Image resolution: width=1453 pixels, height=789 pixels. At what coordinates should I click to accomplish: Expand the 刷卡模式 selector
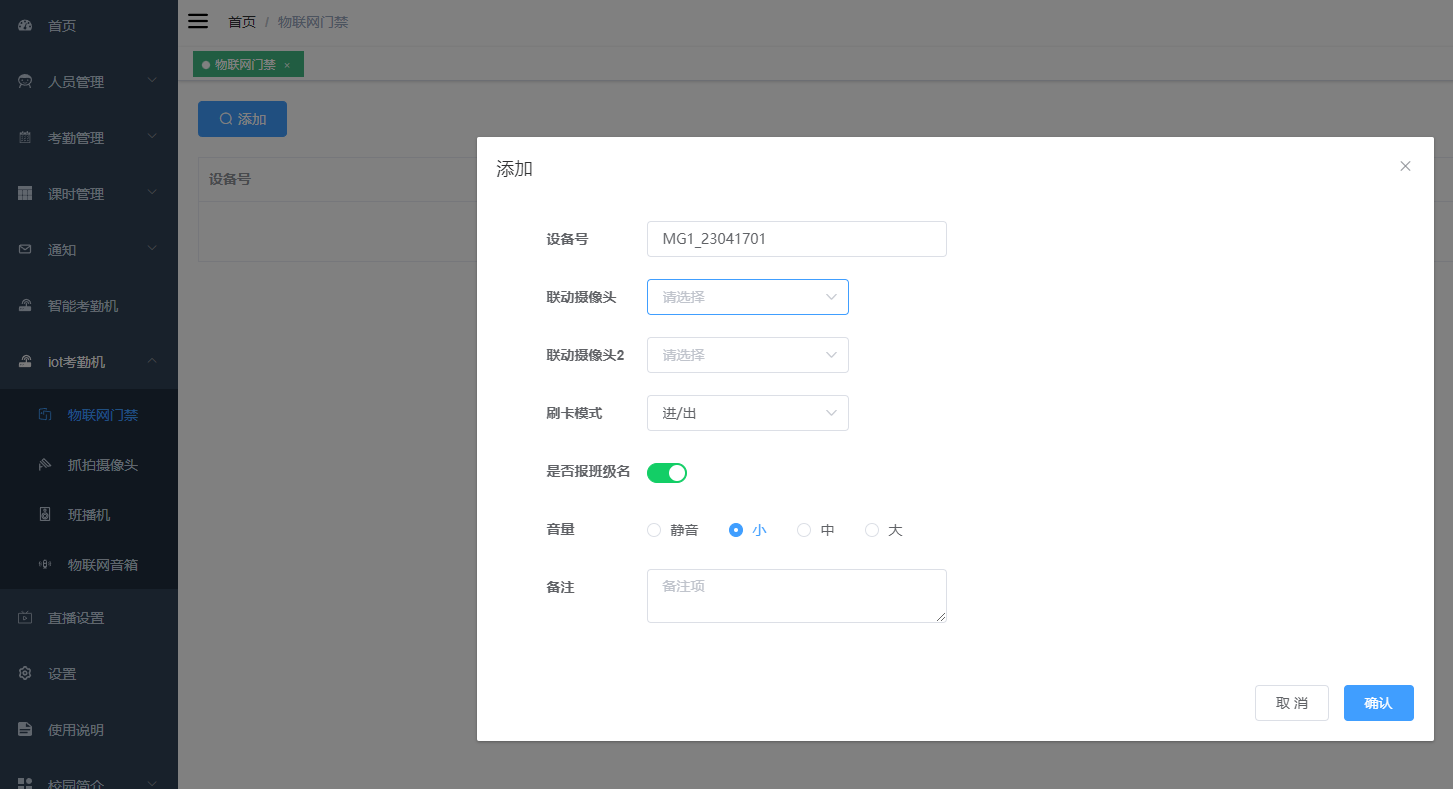pos(747,413)
